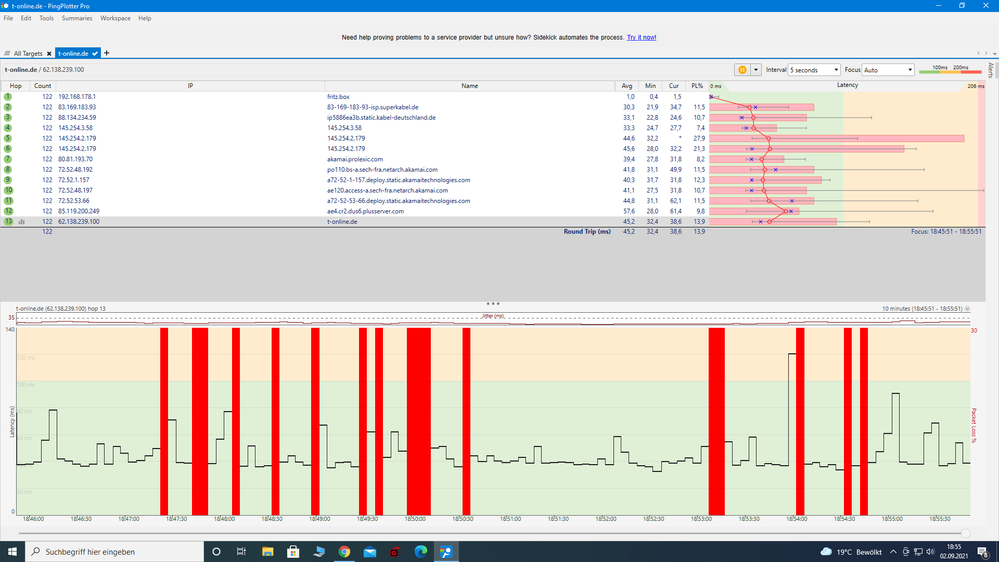Open Microsoft Edge from the taskbar
999x562 pixels.
(x=421, y=551)
